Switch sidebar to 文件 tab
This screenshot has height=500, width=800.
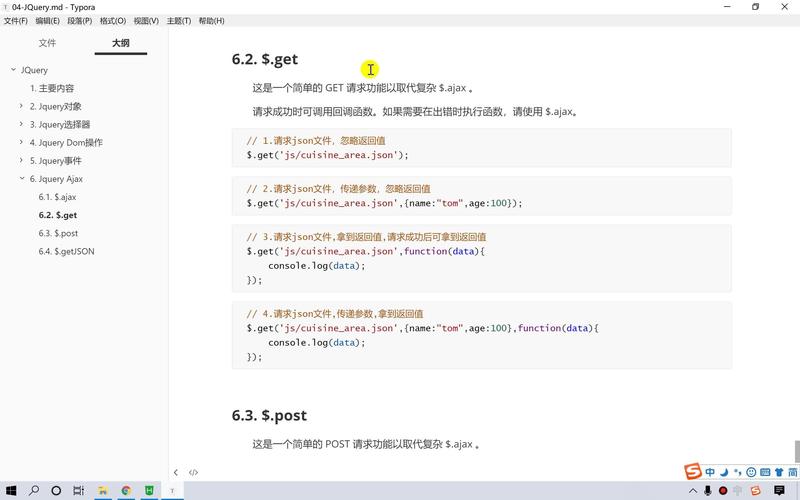[x=47, y=43]
